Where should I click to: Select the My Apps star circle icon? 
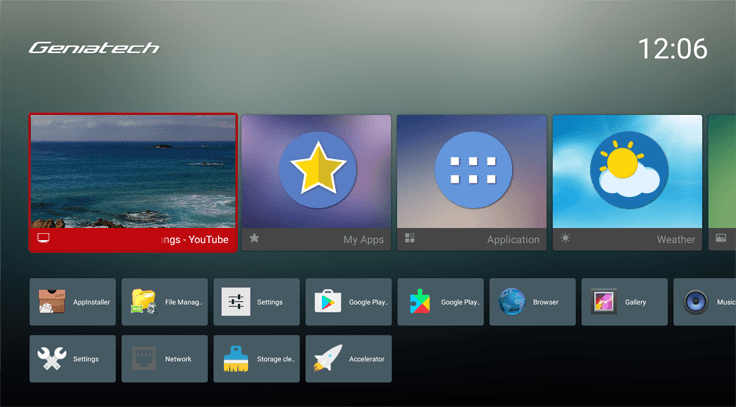pyautogui.click(x=318, y=169)
